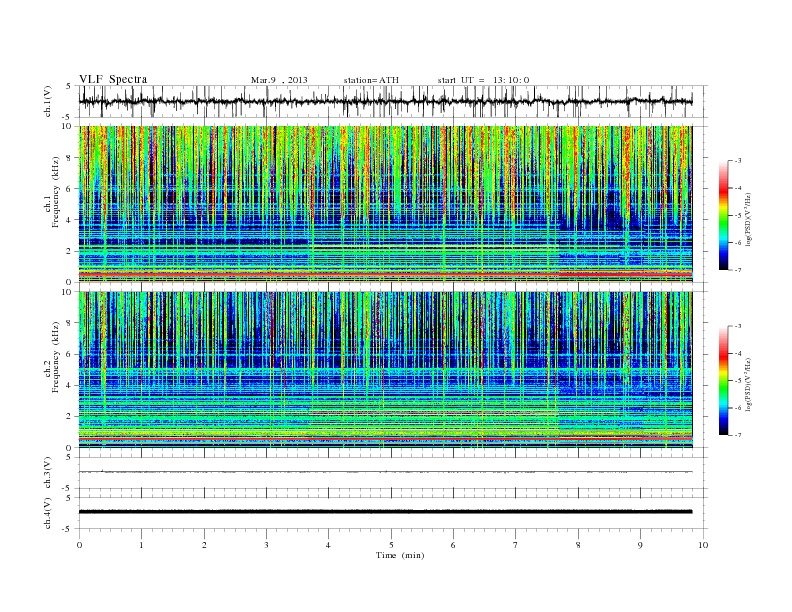Viewport: 792px width, 612px height.
Task: Click the "ch.3(V)" axis label
Action: pyautogui.click(x=48, y=472)
